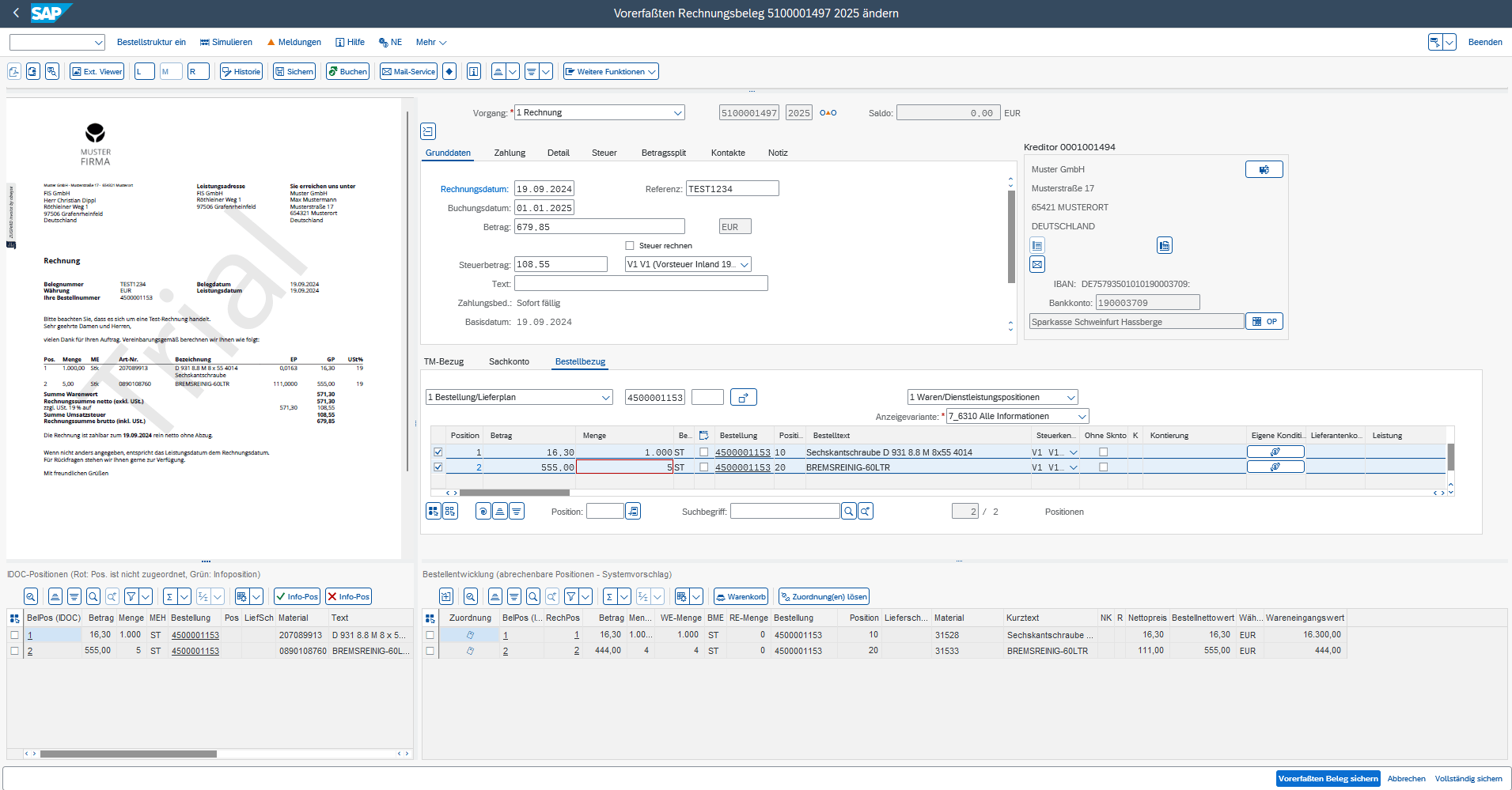The image size is (1512, 790).
Task: Toggle the Be.. column checkbox for the Sechskantschraube row
Action: [x=704, y=452]
